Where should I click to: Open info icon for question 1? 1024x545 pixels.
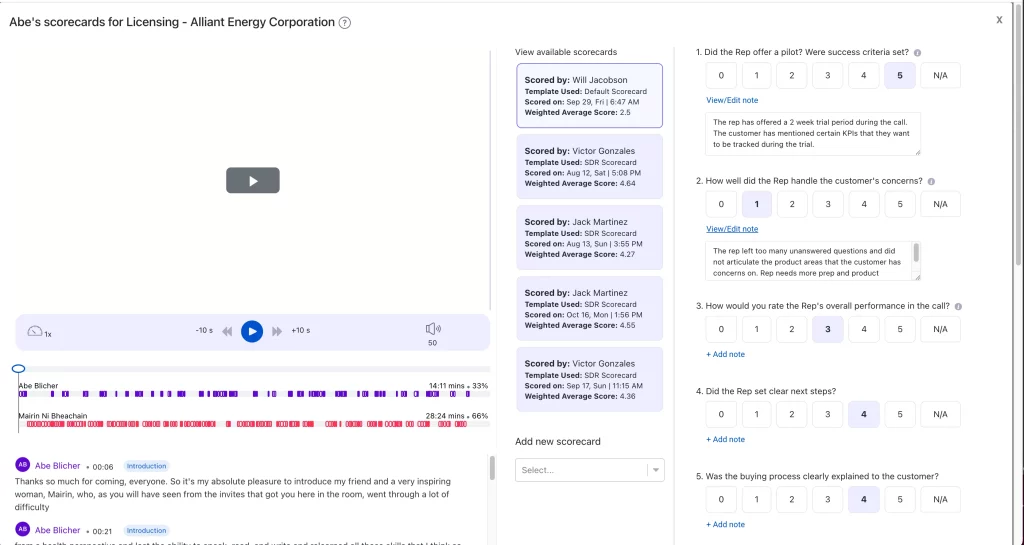pyautogui.click(x=918, y=53)
